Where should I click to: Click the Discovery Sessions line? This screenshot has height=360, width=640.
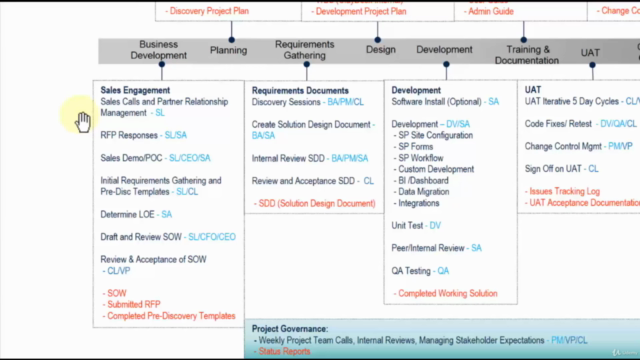(x=308, y=102)
